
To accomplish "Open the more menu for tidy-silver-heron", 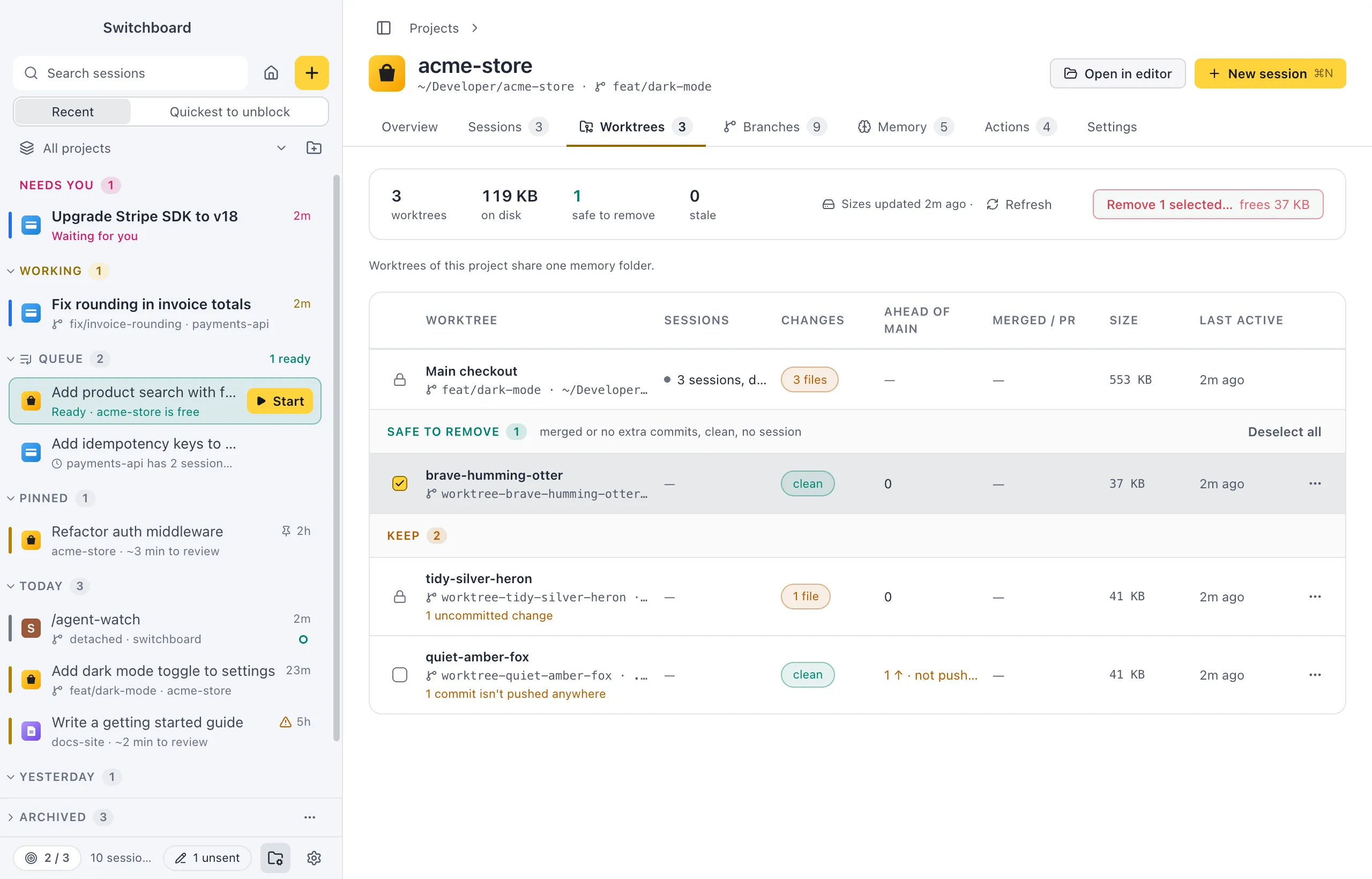I will pos(1315,597).
